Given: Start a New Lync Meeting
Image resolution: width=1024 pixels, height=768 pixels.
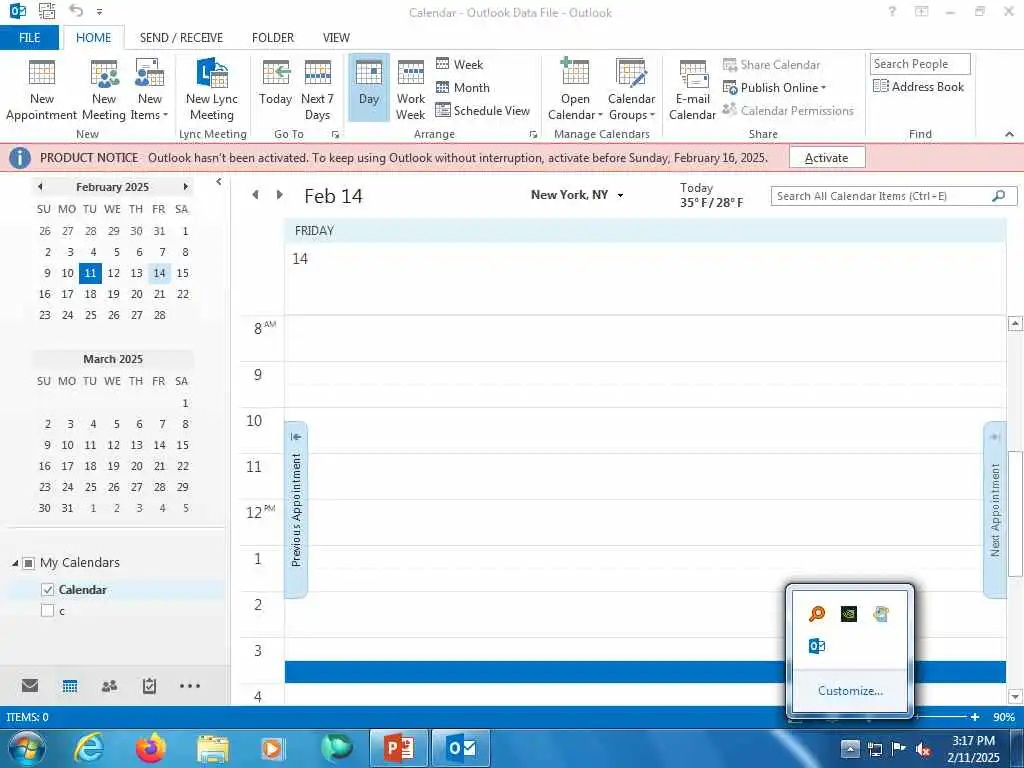Looking at the screenshot, I should pyautogui.click(x=212, y=89).
